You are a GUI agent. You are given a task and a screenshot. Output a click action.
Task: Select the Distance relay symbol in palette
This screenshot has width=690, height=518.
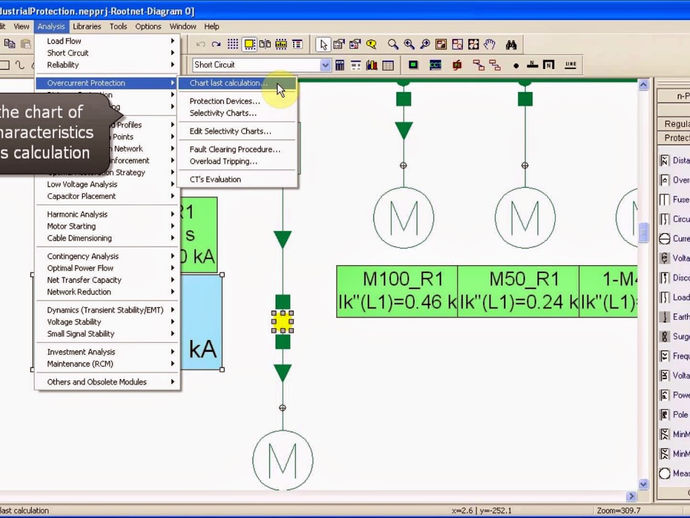pyautogui.click(x=664, y=161)
